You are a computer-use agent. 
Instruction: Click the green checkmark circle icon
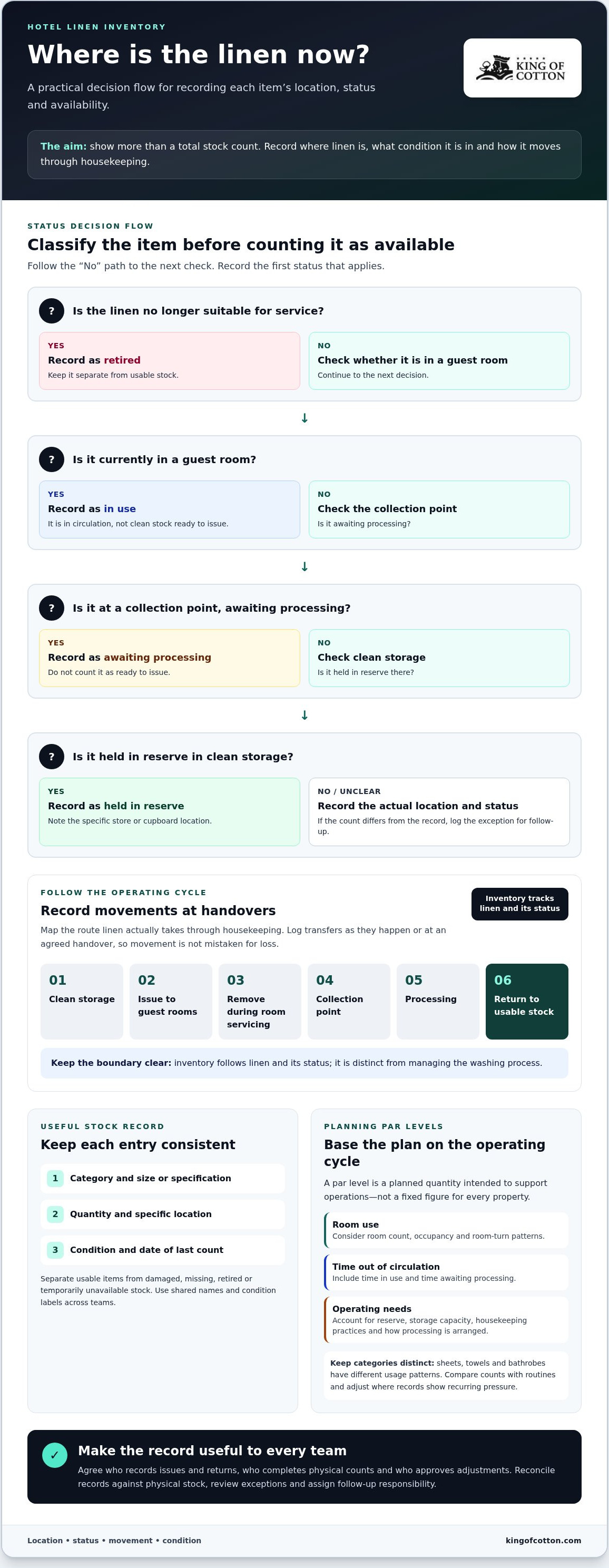tap(54, 1455)
